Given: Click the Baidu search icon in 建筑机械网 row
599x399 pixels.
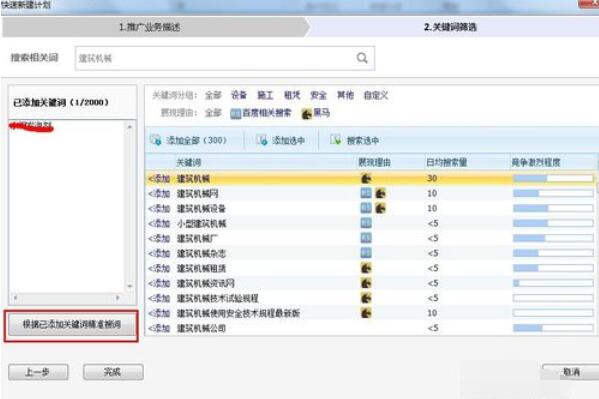Looking at the screenshot, I should pos(366,193).
